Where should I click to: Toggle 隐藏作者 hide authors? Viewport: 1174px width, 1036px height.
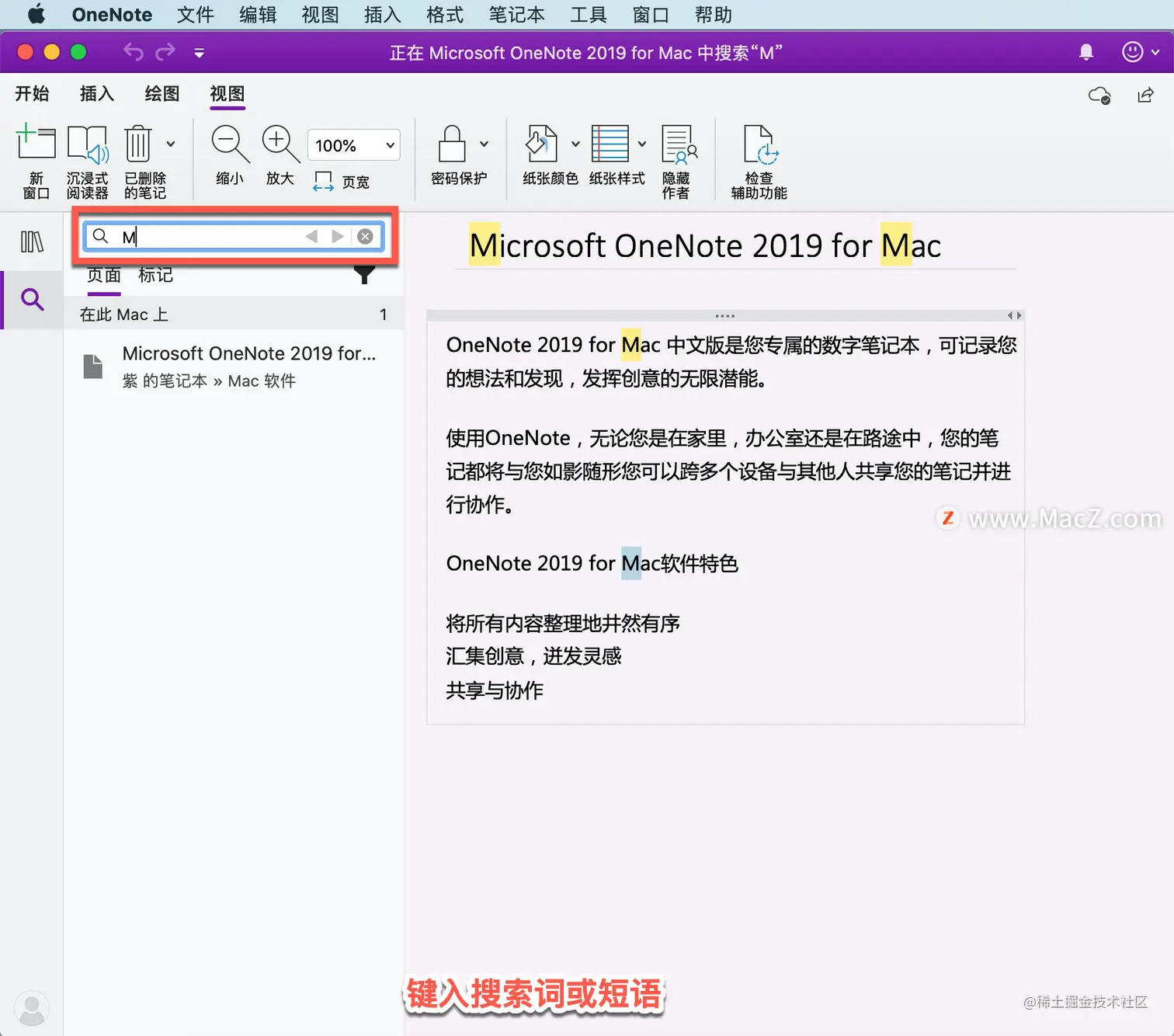coord(678,162)
